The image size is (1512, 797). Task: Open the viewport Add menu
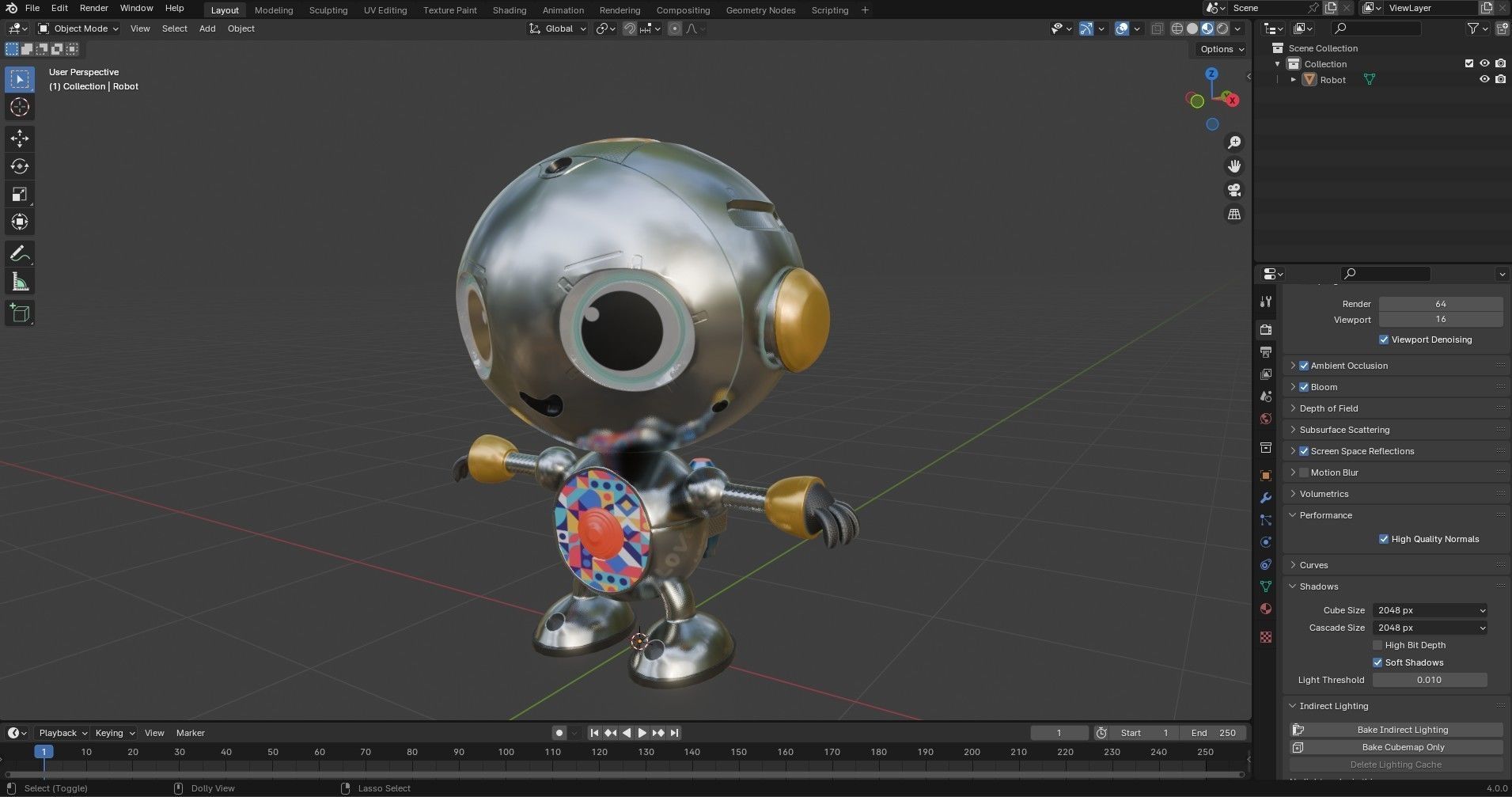pyautogui.click(x=207, y=28)
